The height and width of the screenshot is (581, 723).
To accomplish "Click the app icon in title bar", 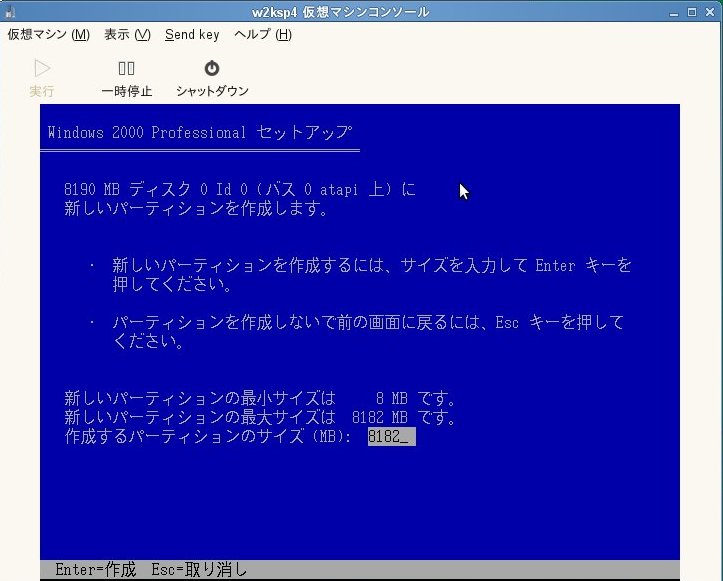I will pos(10,12).
